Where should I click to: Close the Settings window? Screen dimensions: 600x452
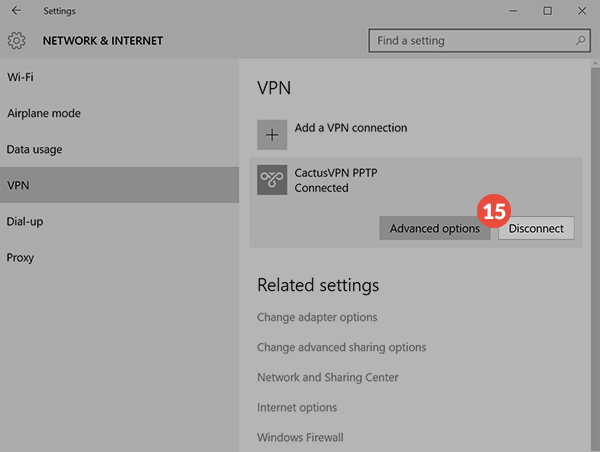(582, 11)
